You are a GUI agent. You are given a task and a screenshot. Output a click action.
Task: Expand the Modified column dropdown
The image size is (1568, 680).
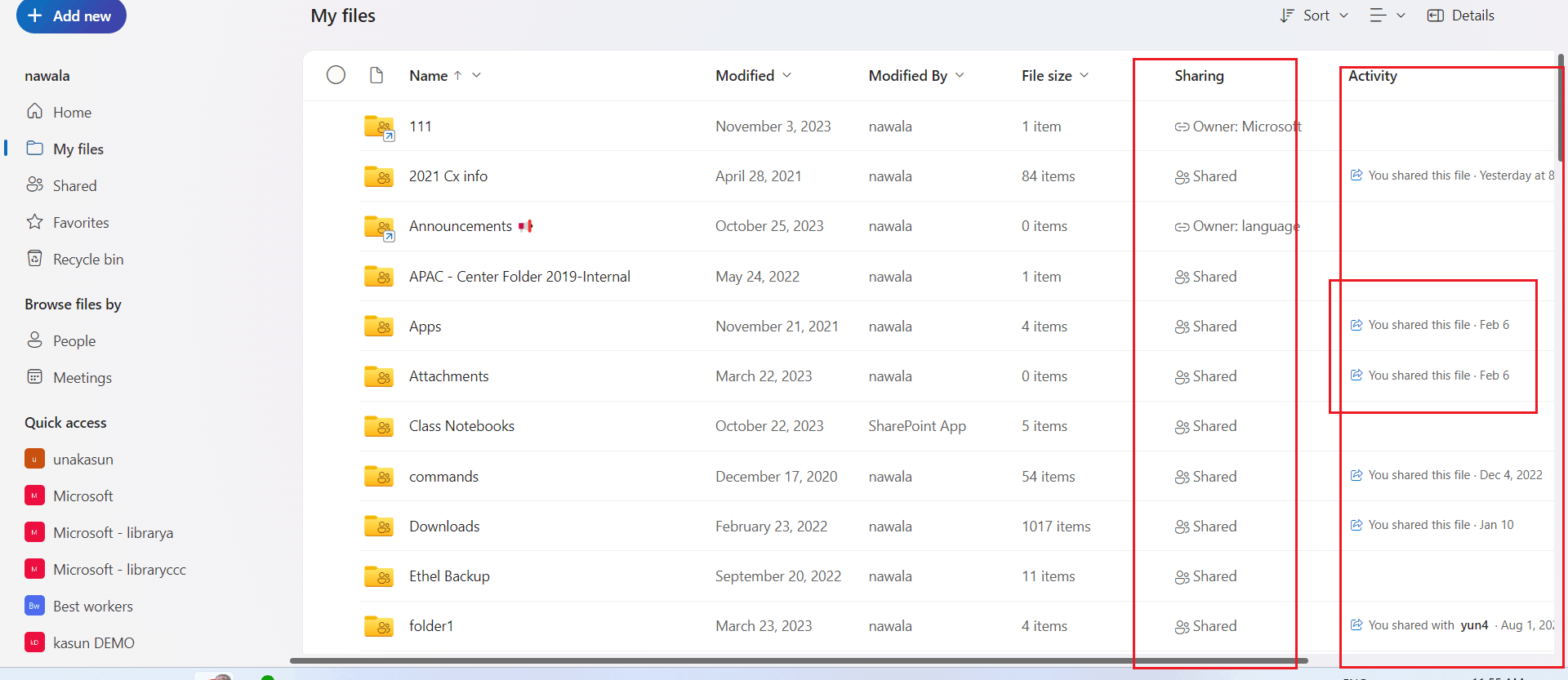point(786,75)
